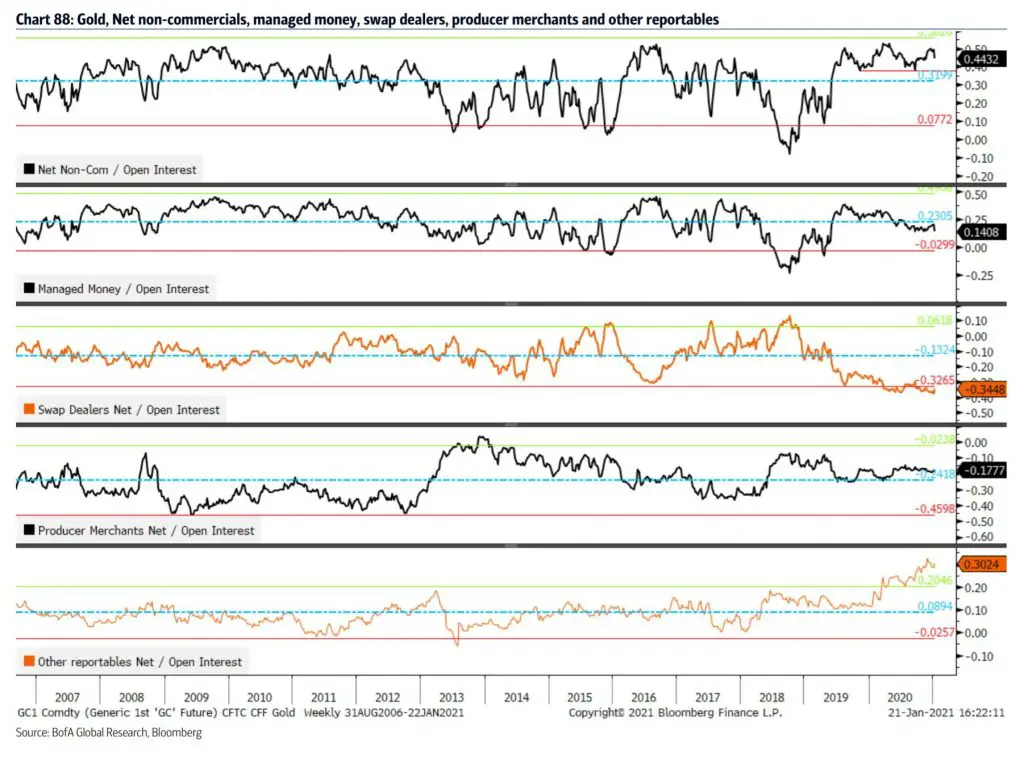Viewport: 1024px width, 772px height.
Task: Click the green 0.0618 level label
Action: [x=935, y=320]
